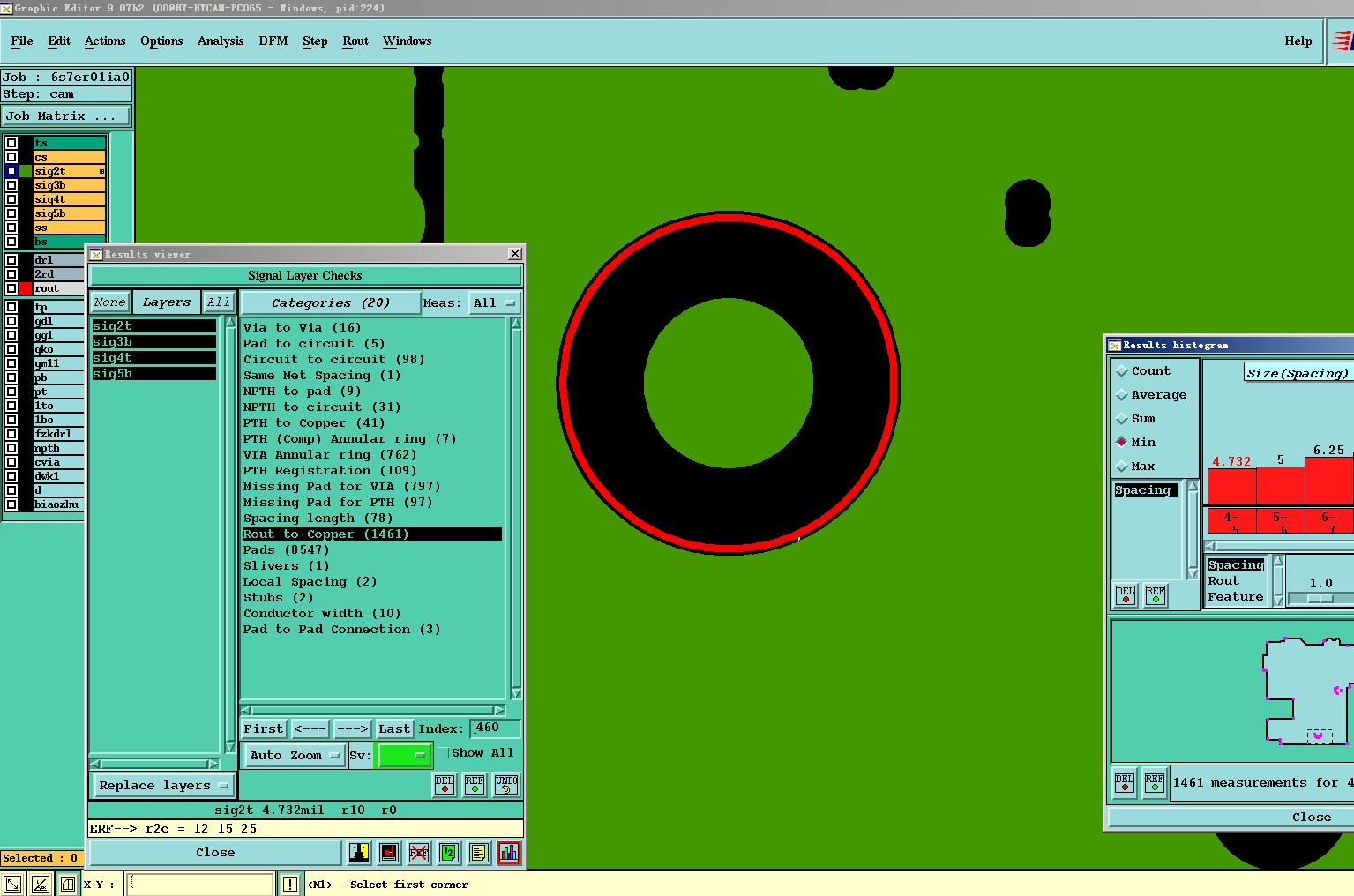The image size is (1354, 896).
Task: Open the Rout menu
Action: click(x=355, y=41)
